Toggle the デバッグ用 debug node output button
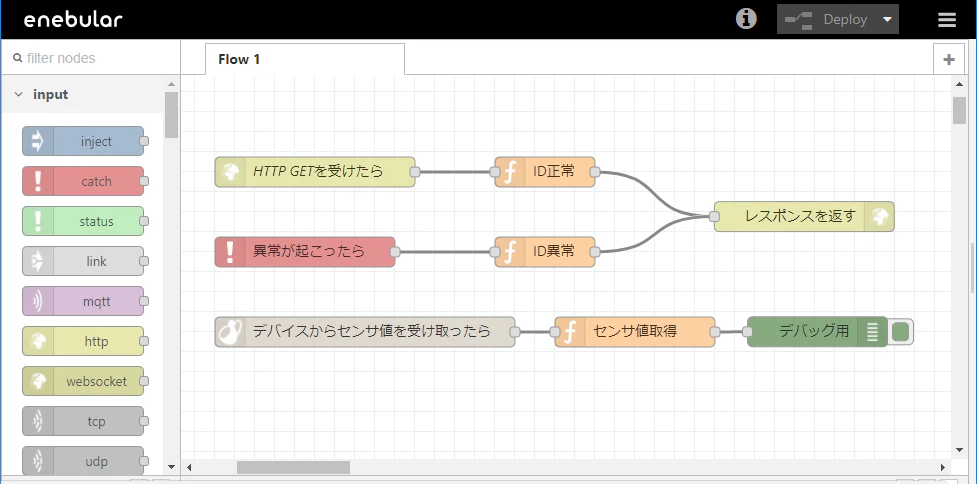The width and height of the screenshot is (977, 484). 900,331
